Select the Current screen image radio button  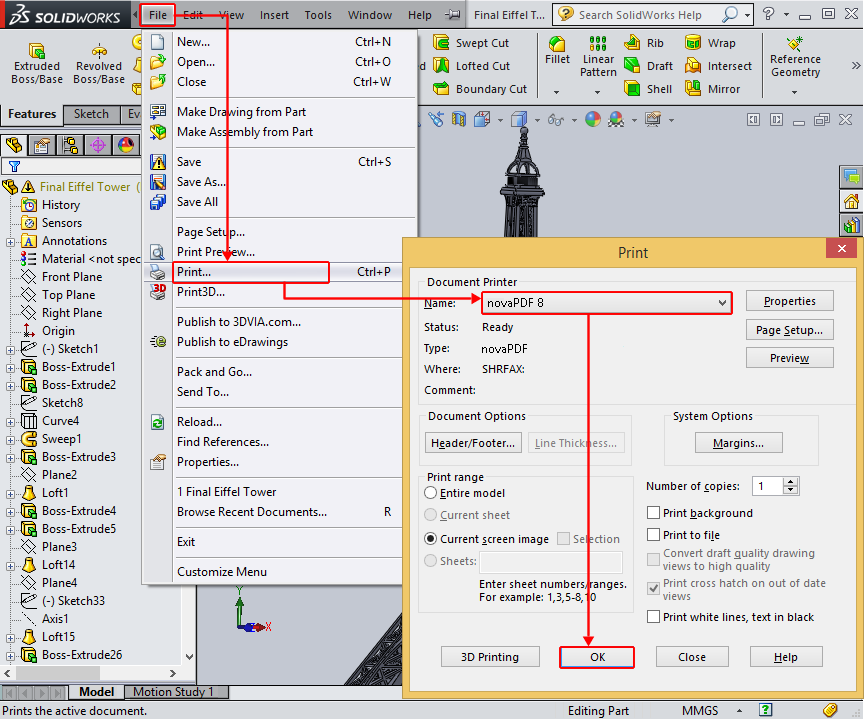[430, 538]
